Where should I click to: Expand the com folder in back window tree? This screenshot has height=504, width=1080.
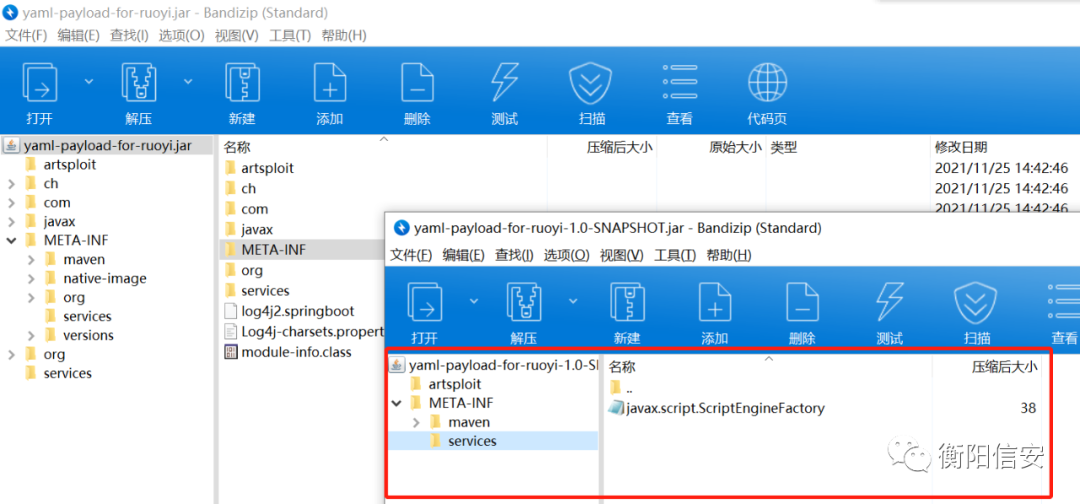12,203
